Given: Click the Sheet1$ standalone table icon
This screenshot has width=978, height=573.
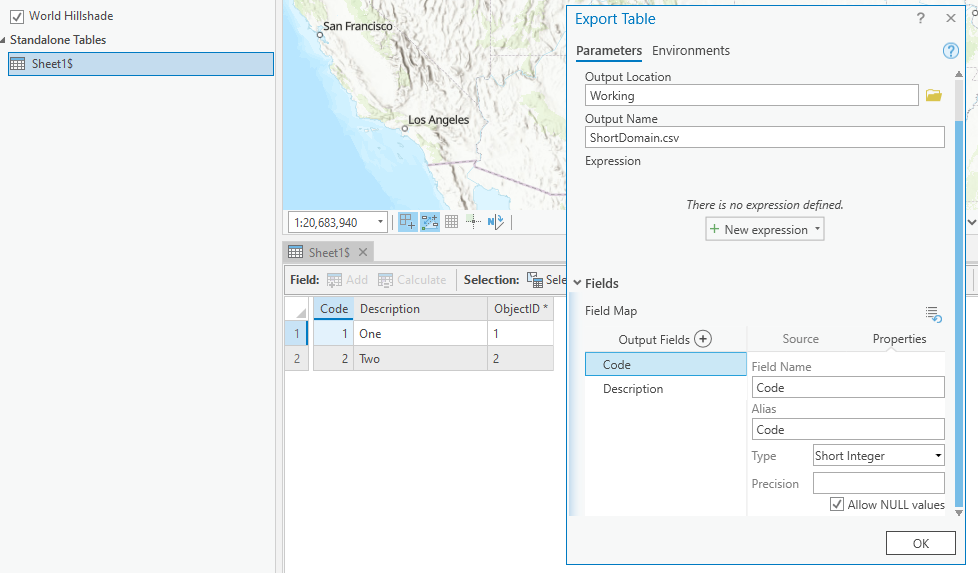Looking at the screenshot, I should coord(18,64).
